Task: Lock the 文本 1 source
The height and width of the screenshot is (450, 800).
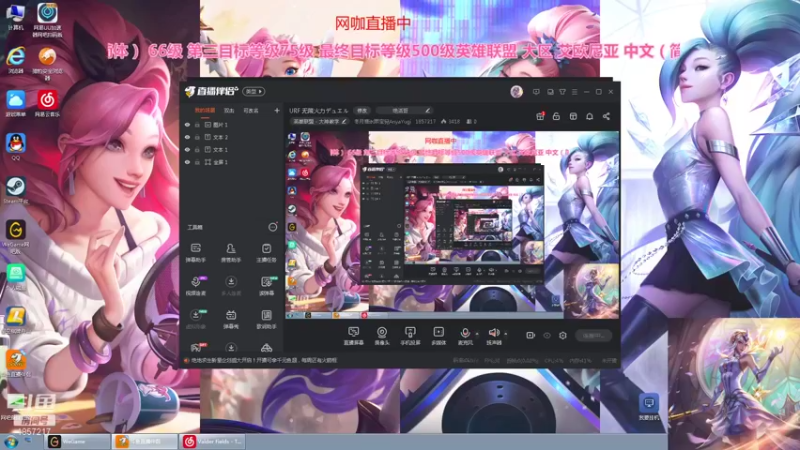Action: tap(197, 149)
